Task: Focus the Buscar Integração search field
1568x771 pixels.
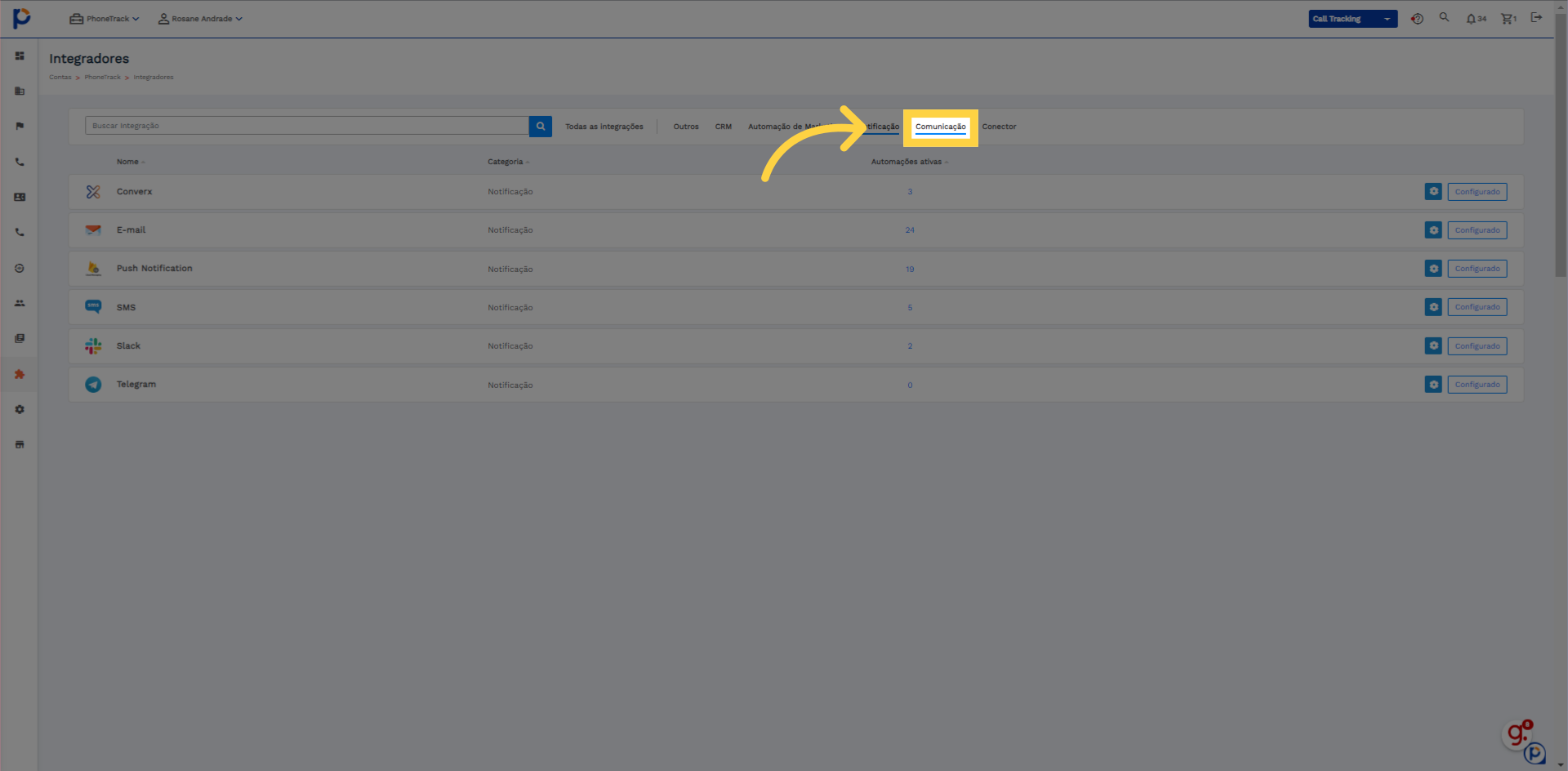Action: (x=307, y=126)
